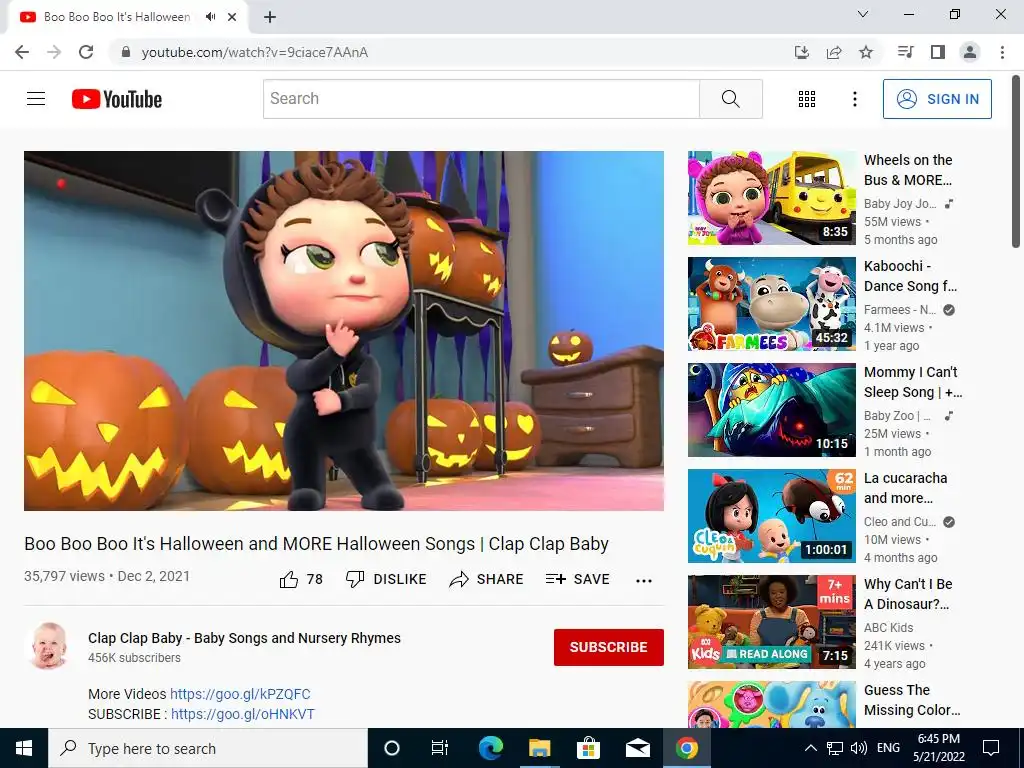Open Why Can't I Be A Dinosaur thumbnail
The image size is (1024, 768).
tap(771, 622)
